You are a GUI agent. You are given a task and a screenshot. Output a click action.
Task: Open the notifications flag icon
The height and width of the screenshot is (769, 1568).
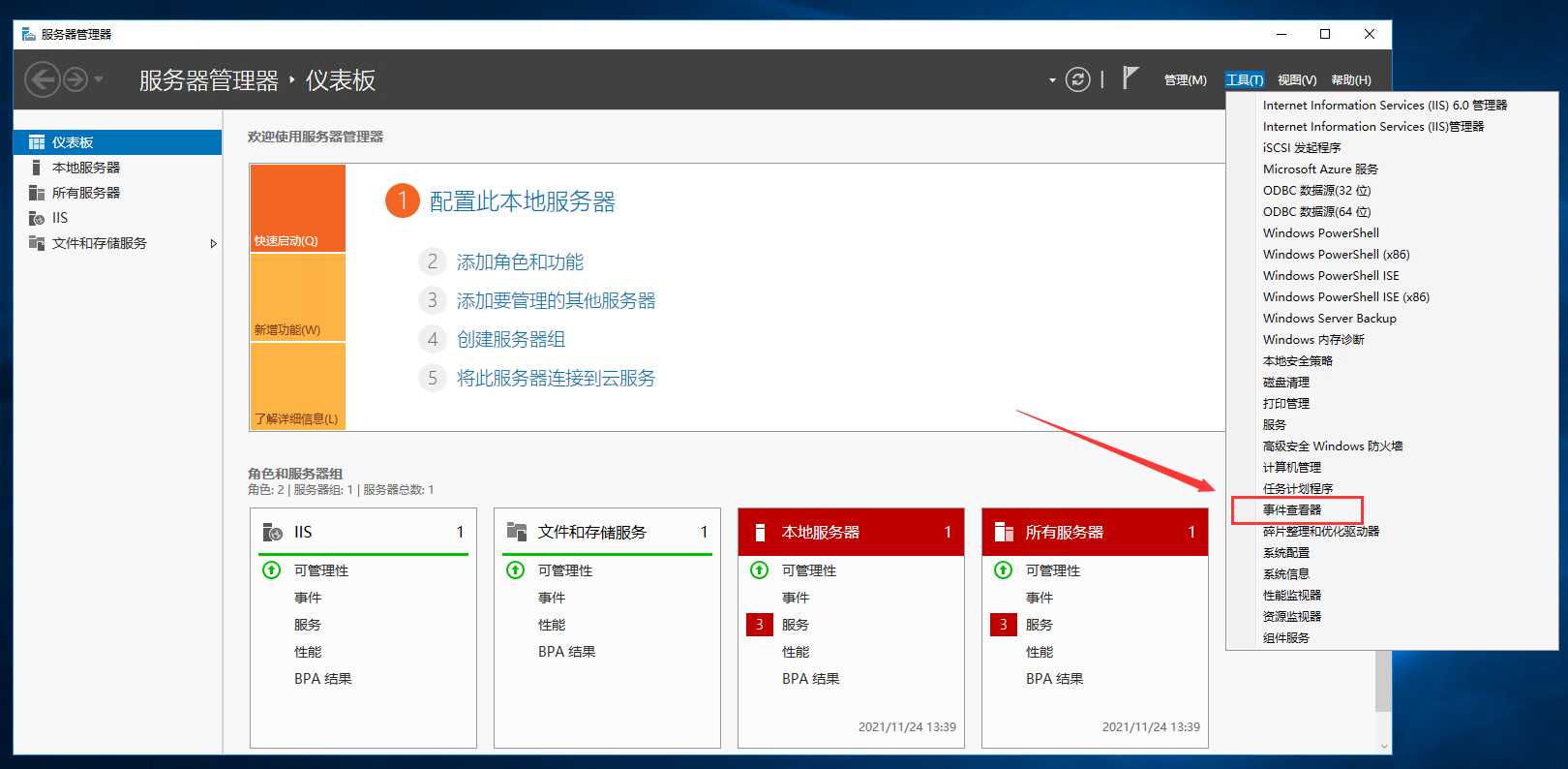coord(1130,77)
